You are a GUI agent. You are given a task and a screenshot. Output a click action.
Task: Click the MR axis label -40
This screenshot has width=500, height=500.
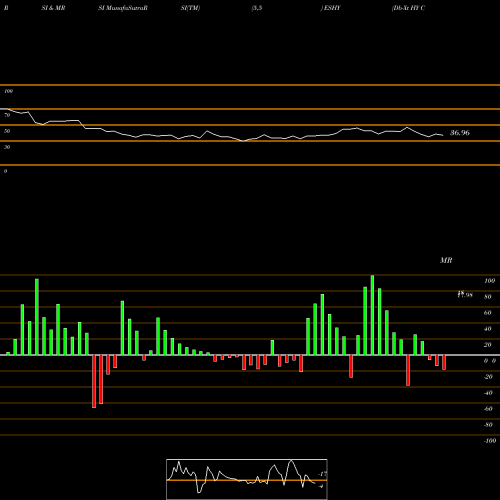point(488,393)
